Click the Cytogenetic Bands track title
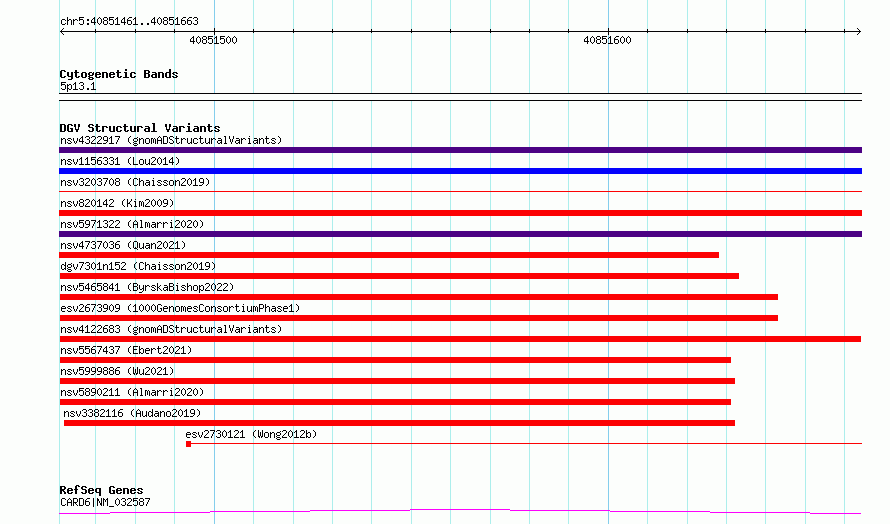Screen dimensions: 890x524 coord(119,74)
